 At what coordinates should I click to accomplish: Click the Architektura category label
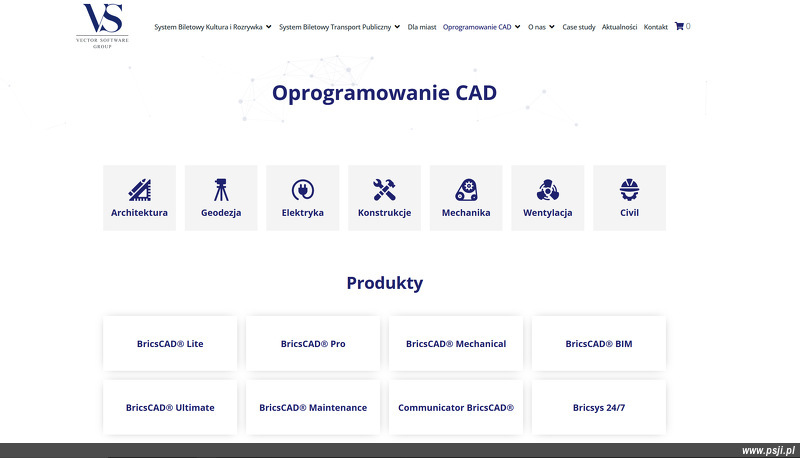click(x=139, y=213)
